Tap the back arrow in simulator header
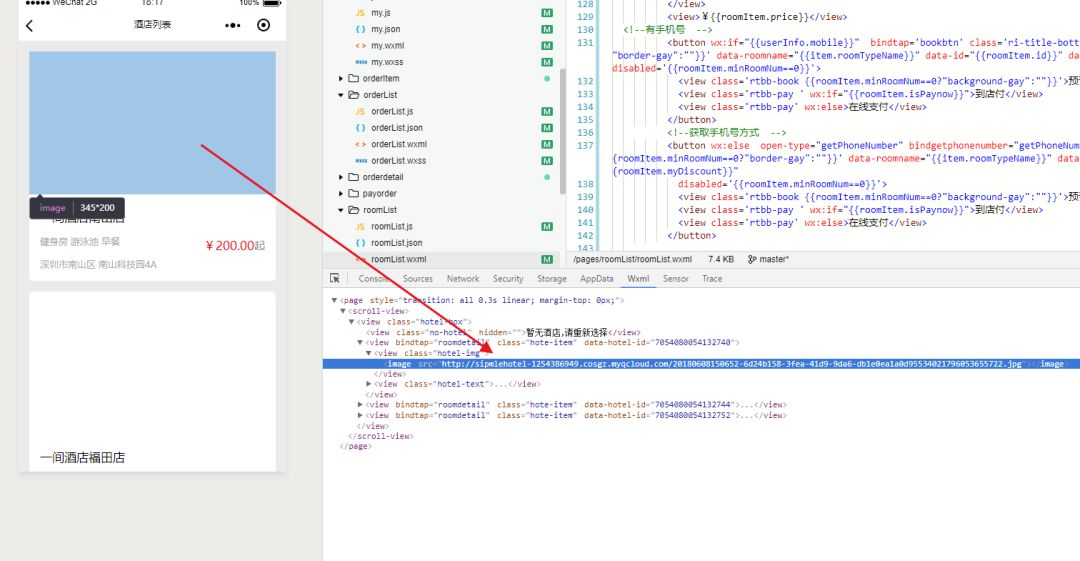1080x561 pixels. click(29, 26)
